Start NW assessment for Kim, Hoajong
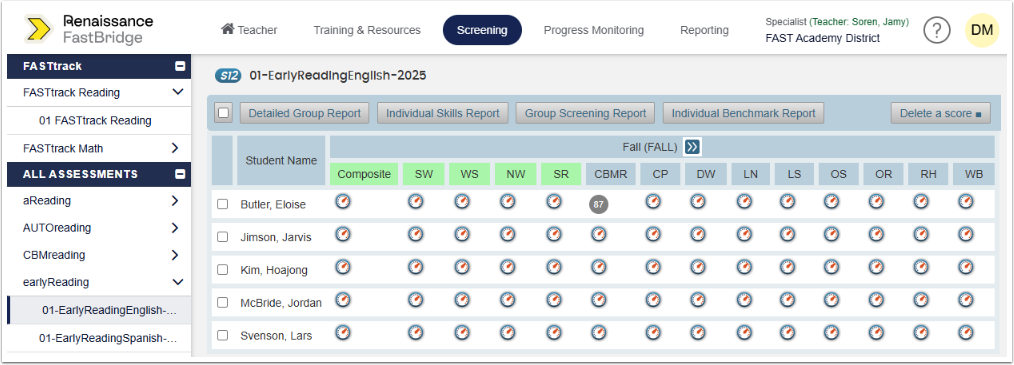 click(x=508, y=267)
